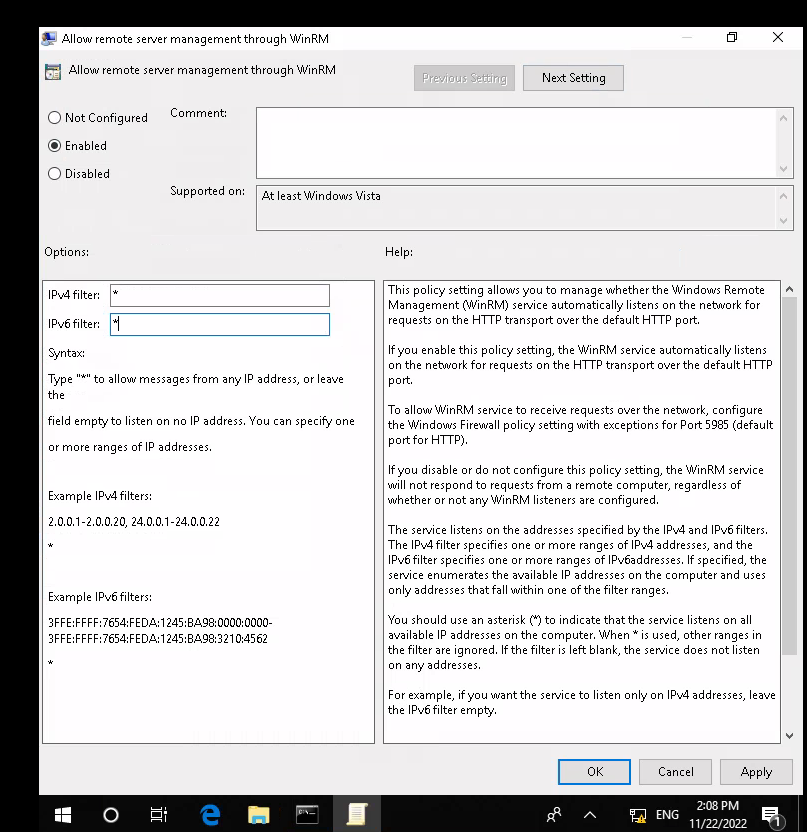Apply the policy changes

(756, 772)
